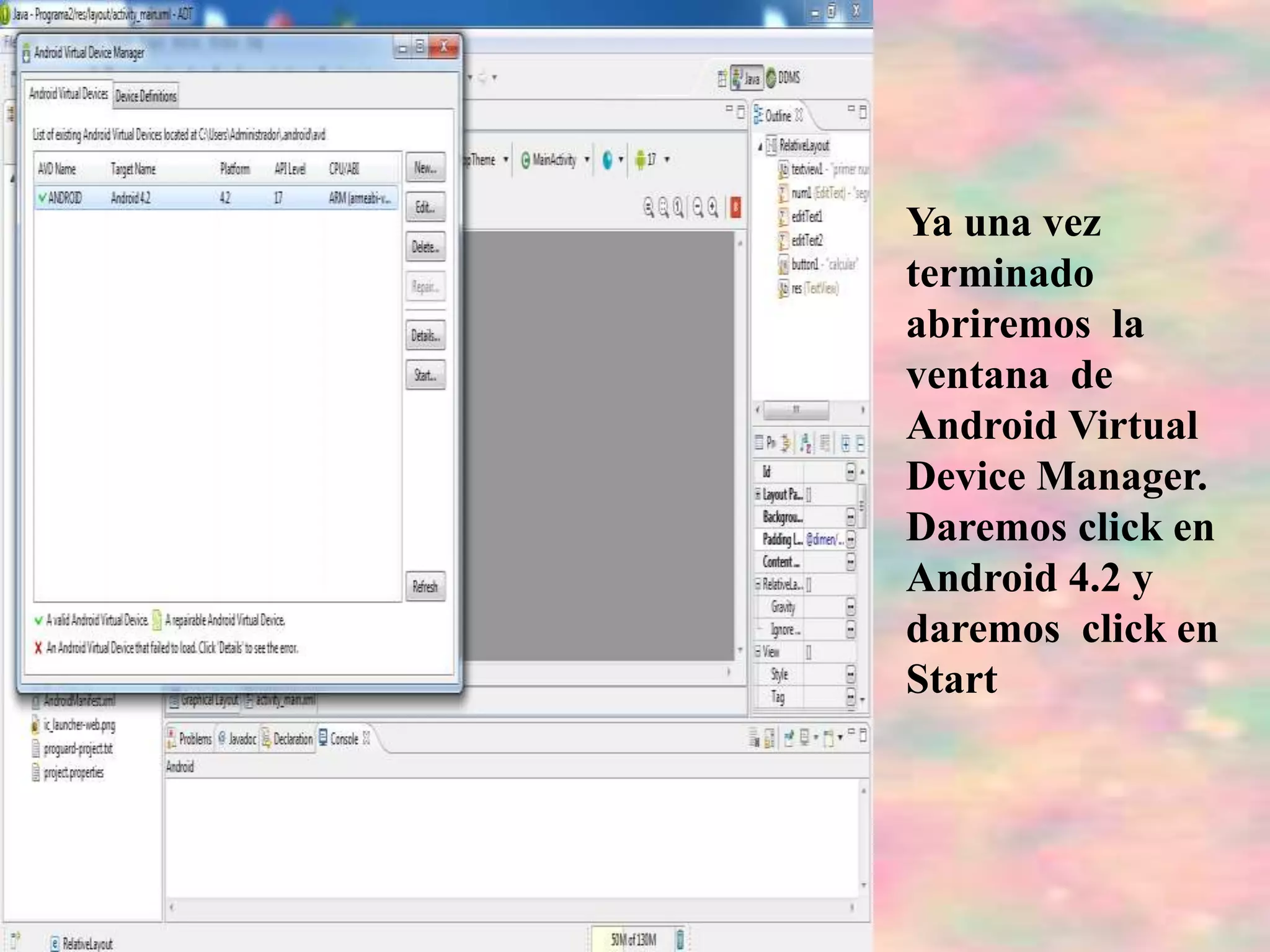1270x952 pixels.
Task: Select proguard-project.txt in the Package Explorer
Action: [x=72, y=749]
